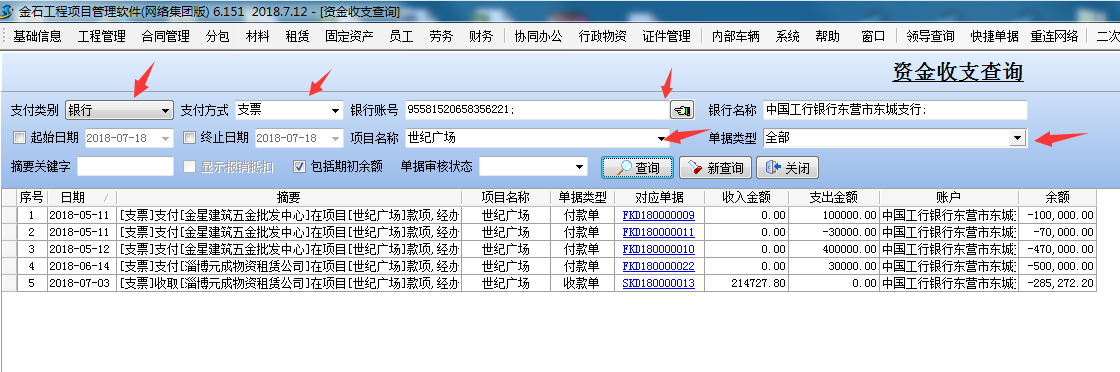This screenshot has height=372, width=1120.
Task: Click the 摘要关键字 input field
Action: pos(125,167)
